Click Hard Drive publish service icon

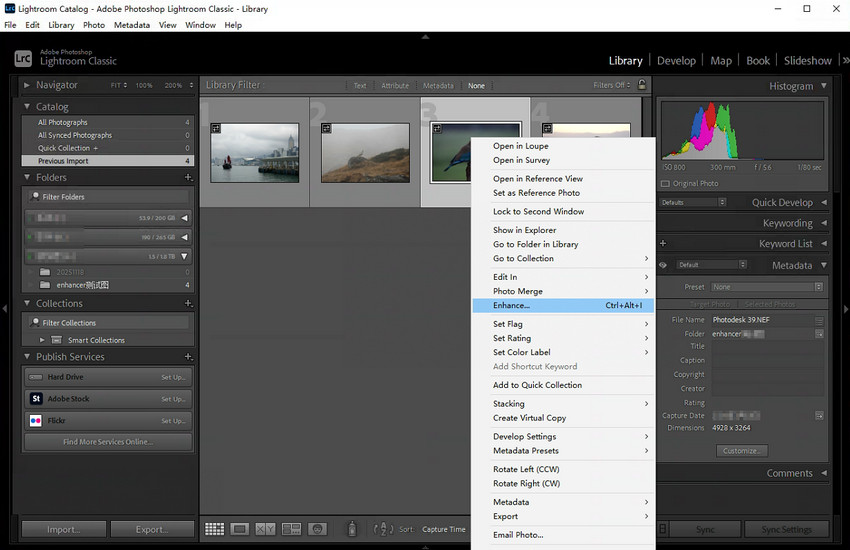point(36,377)
